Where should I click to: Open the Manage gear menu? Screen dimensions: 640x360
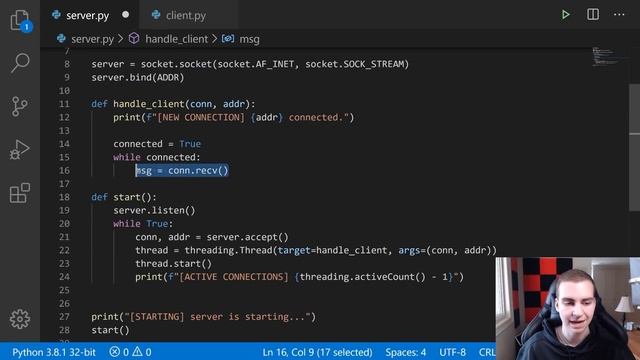coord(20,319)
